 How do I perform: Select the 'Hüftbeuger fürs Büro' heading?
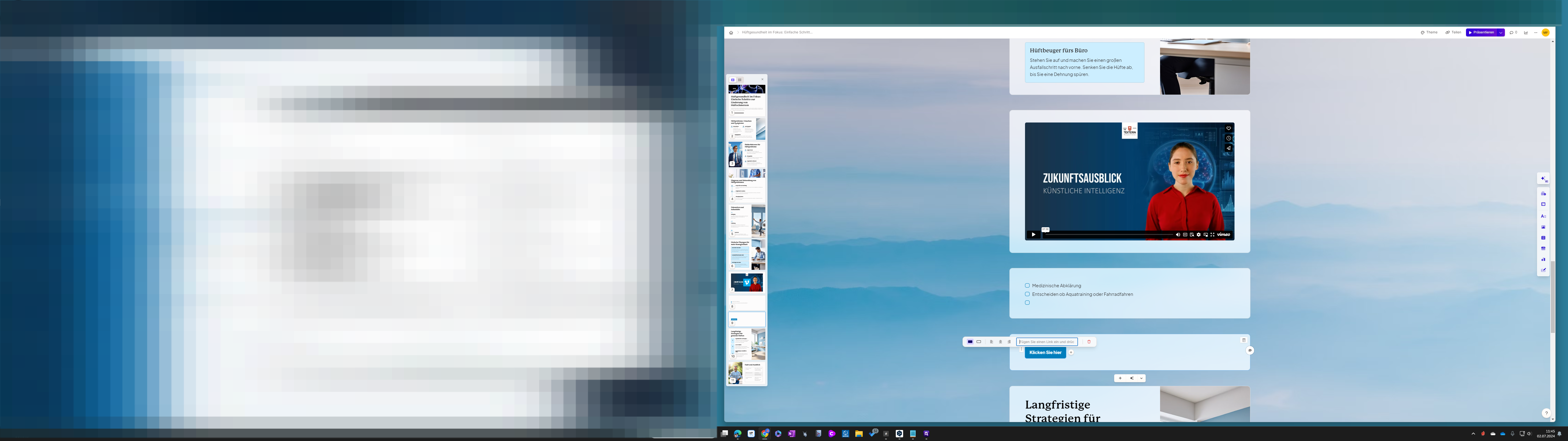1058,51
